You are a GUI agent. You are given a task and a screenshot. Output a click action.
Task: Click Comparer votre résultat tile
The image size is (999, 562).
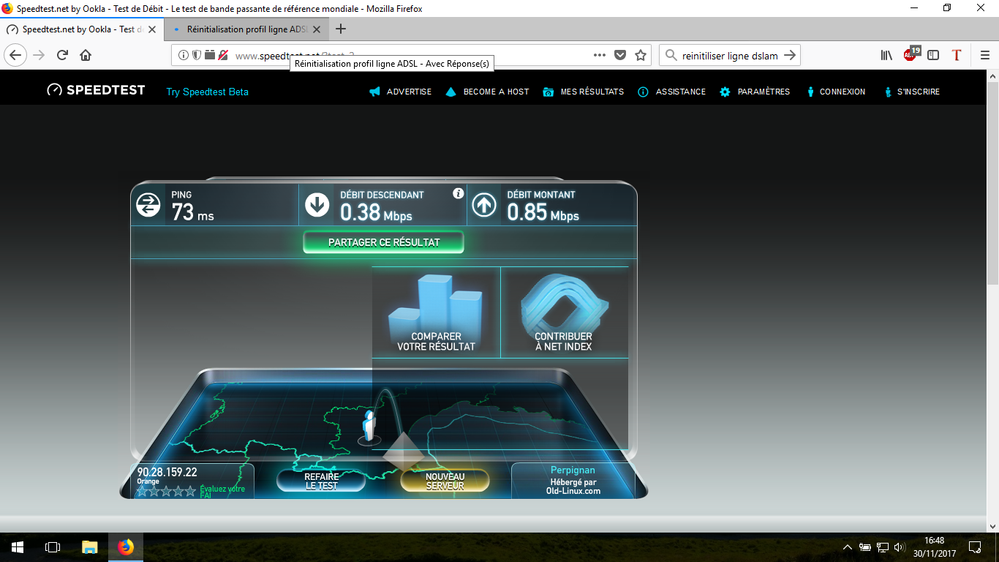coord(436,312)
